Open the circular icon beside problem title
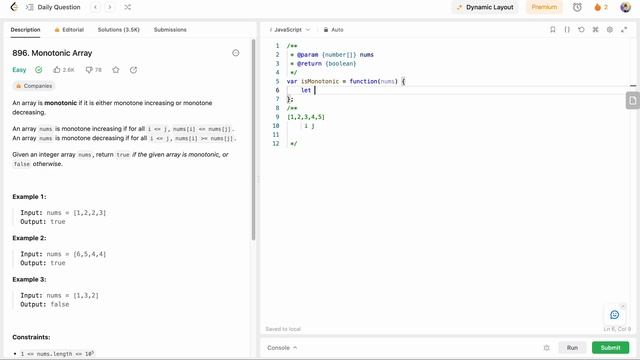 pos(236,53)
